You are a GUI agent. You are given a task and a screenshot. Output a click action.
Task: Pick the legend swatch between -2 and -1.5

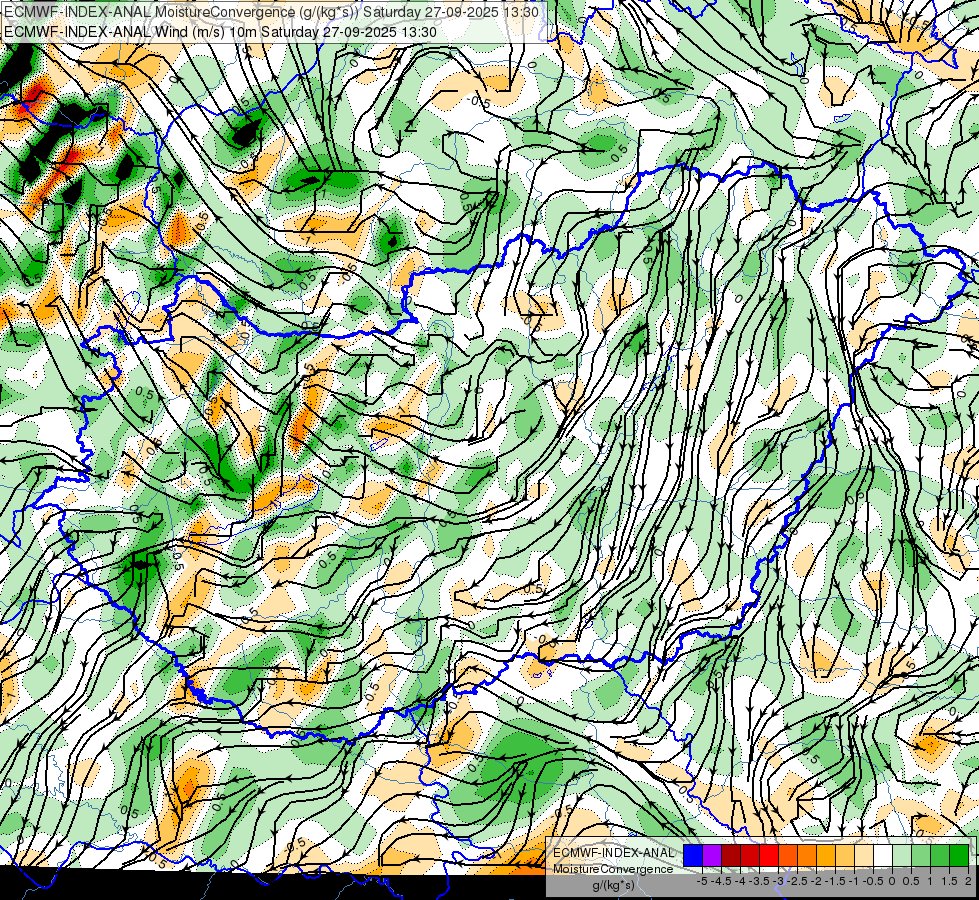click(826, 856)
